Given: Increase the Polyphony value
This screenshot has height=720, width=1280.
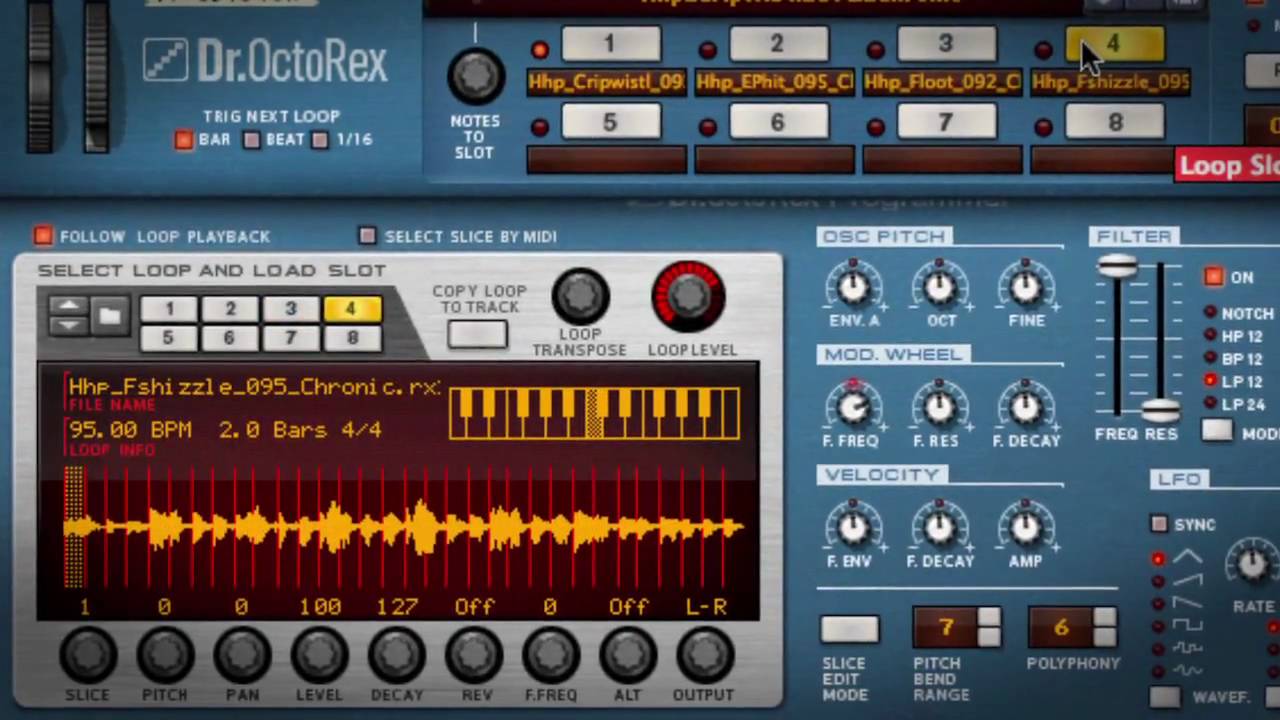Looking at the screenshot, I should [x=1104, y=619].
